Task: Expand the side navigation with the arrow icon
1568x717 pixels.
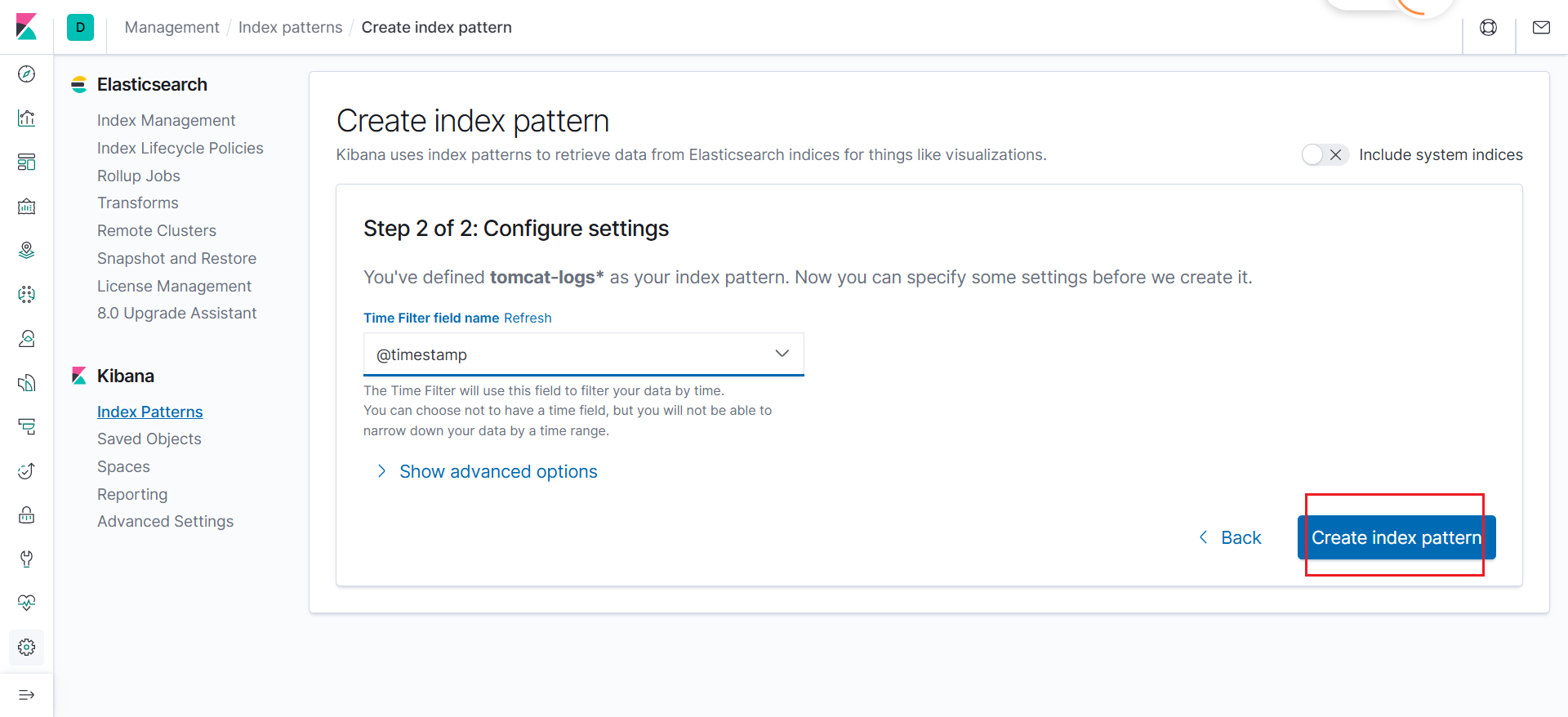Action: point(26,695)
